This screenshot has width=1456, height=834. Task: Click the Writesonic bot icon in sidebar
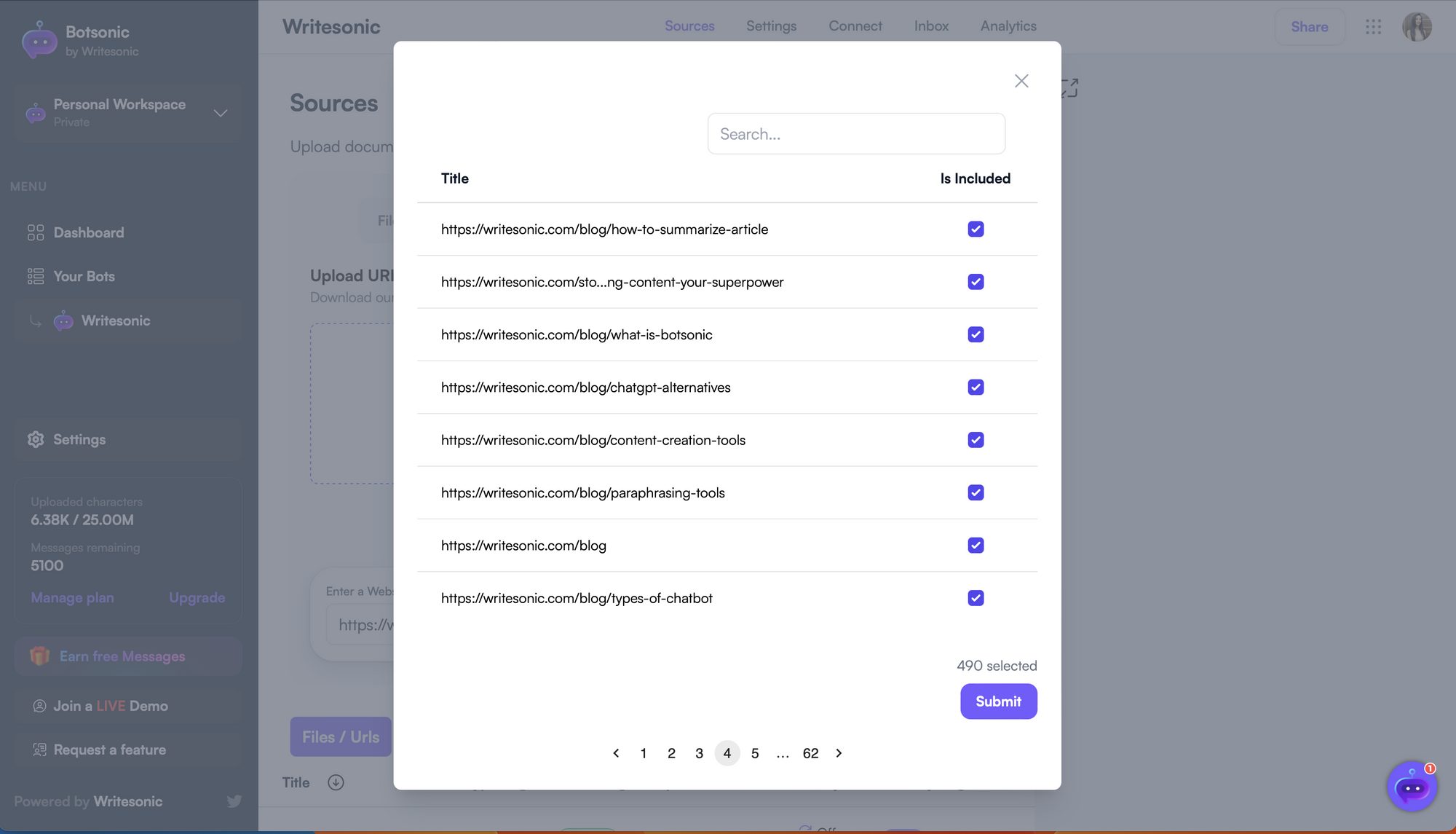click(x=63, y=320)
